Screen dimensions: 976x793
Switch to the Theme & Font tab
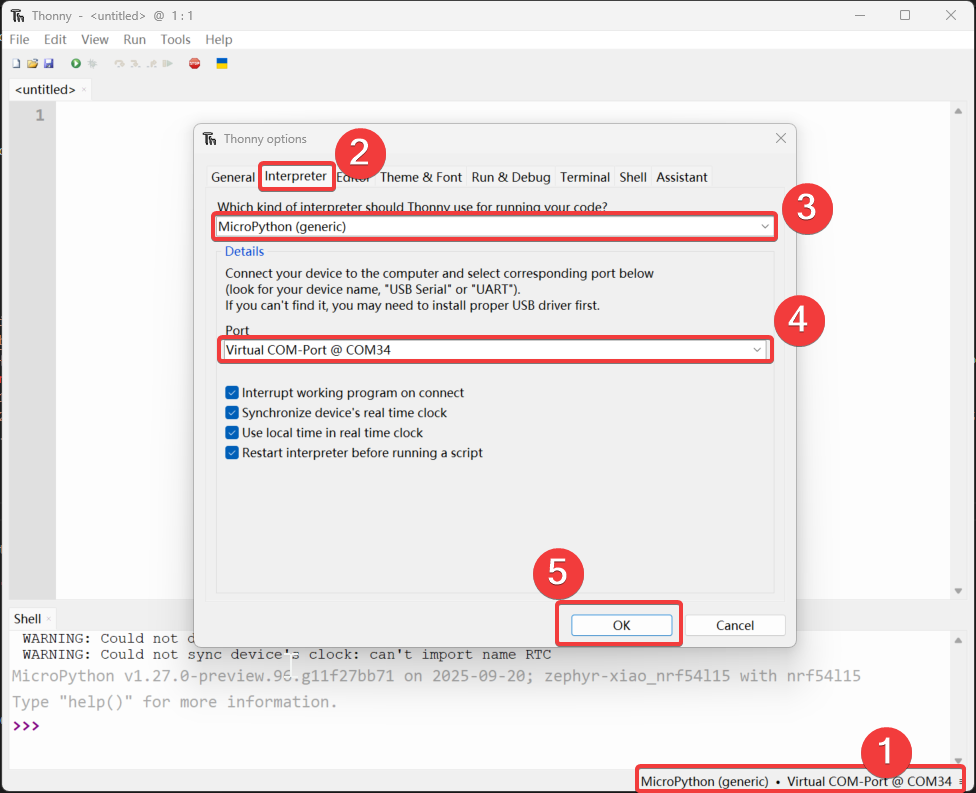[x=421, y=177]
